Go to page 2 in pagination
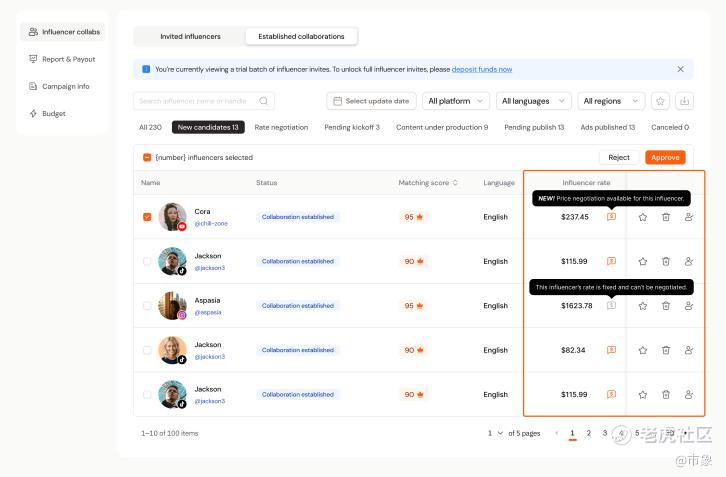The image size is (726, 477). click(588, 433)
